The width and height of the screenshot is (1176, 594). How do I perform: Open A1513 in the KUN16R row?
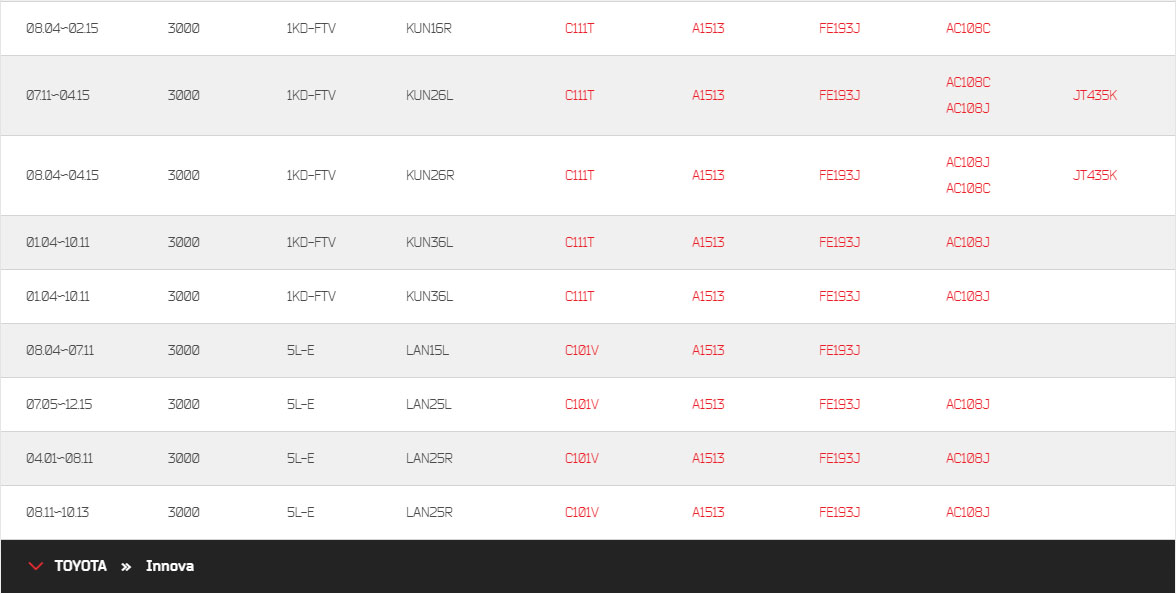click(708, 28)
